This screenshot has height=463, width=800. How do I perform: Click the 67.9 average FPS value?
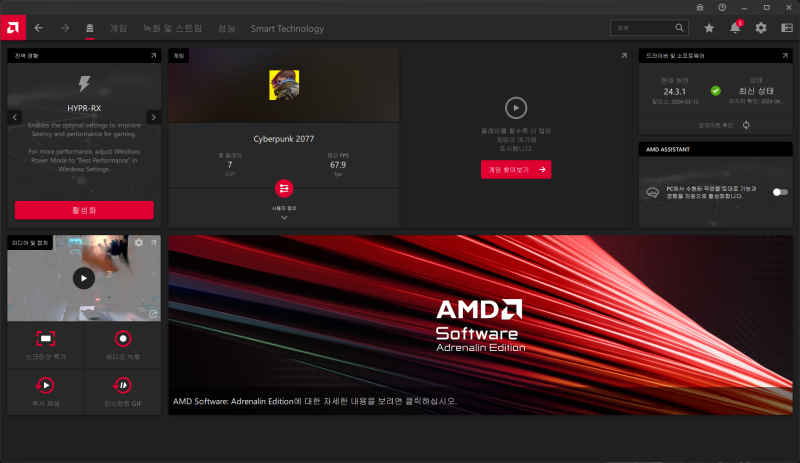click(x=338, y=165)
